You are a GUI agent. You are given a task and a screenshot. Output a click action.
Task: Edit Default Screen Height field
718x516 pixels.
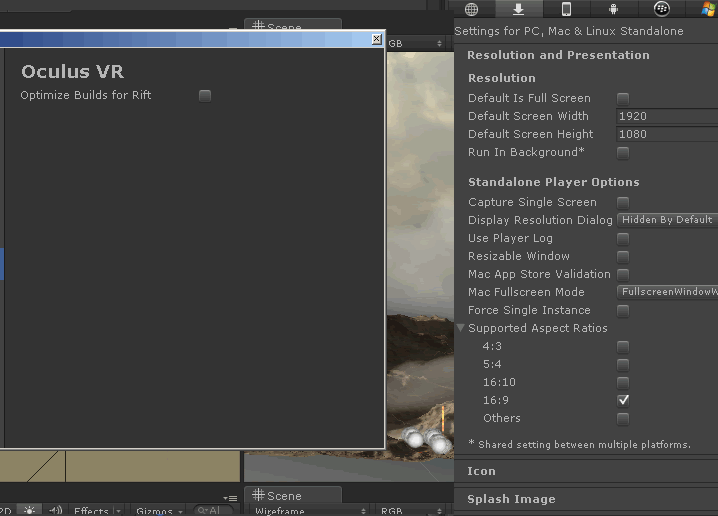(667, 134)
